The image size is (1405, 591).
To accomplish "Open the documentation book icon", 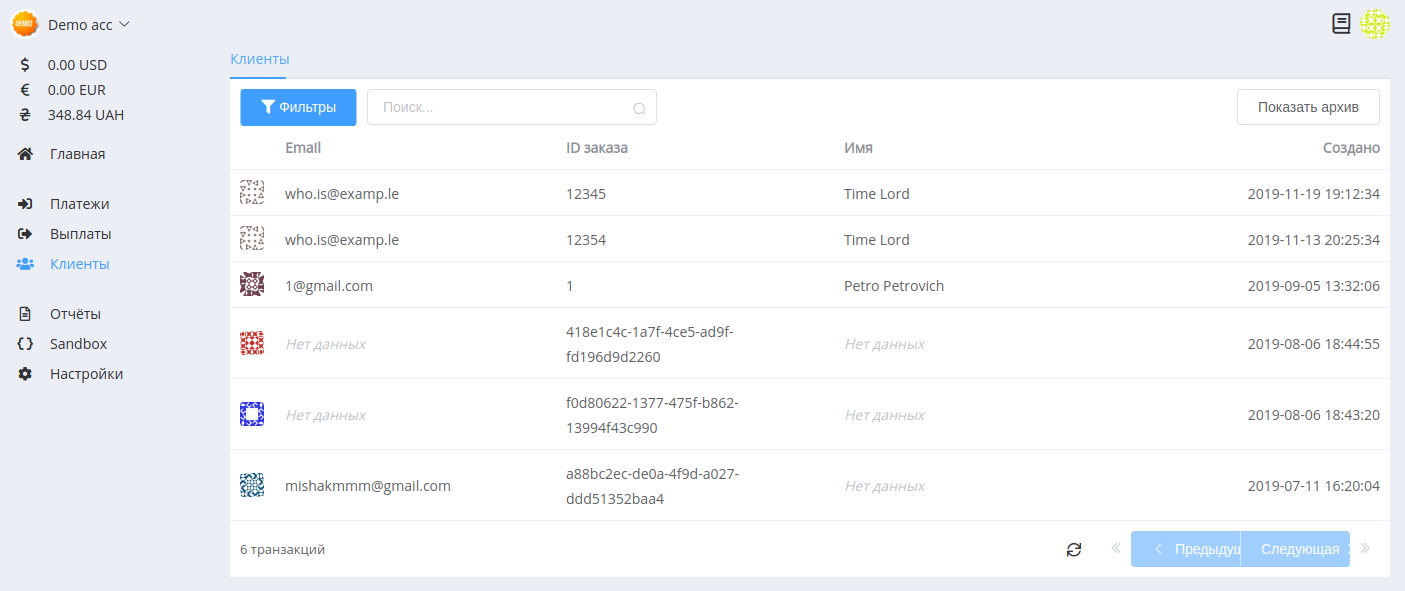I will [x=1341, y=24].
